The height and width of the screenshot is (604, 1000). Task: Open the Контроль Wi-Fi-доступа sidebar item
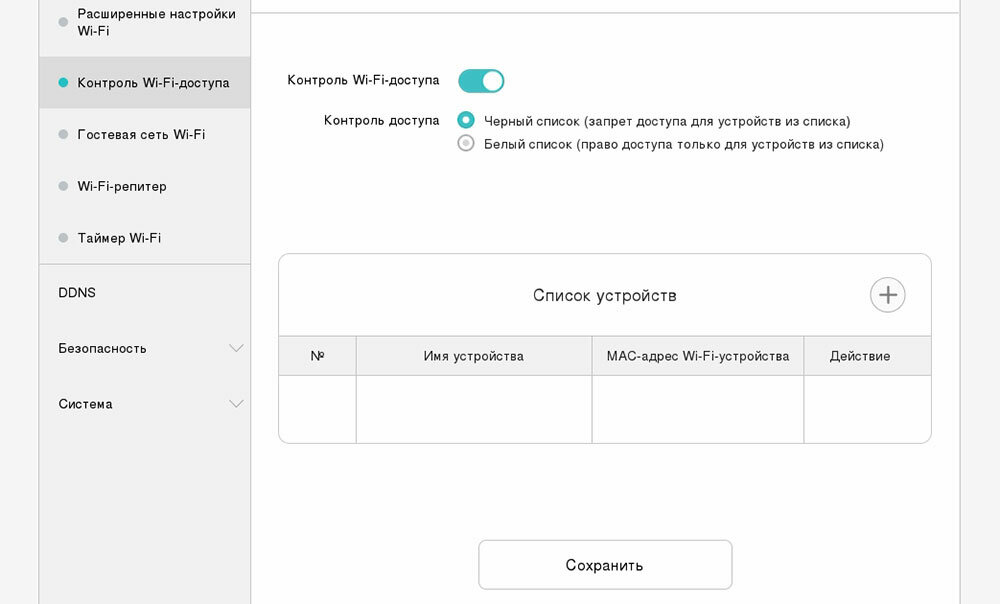tap(145, 82)
